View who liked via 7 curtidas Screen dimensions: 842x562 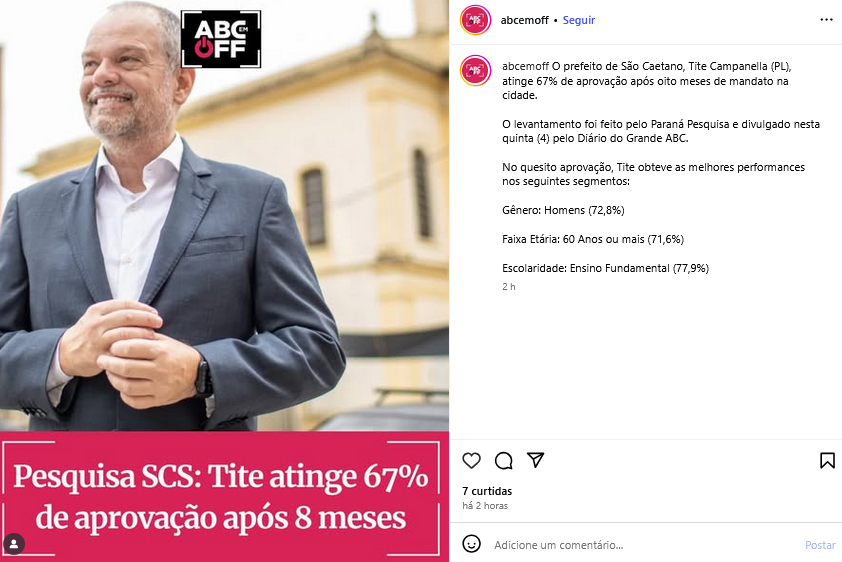[x=487, y=491]
